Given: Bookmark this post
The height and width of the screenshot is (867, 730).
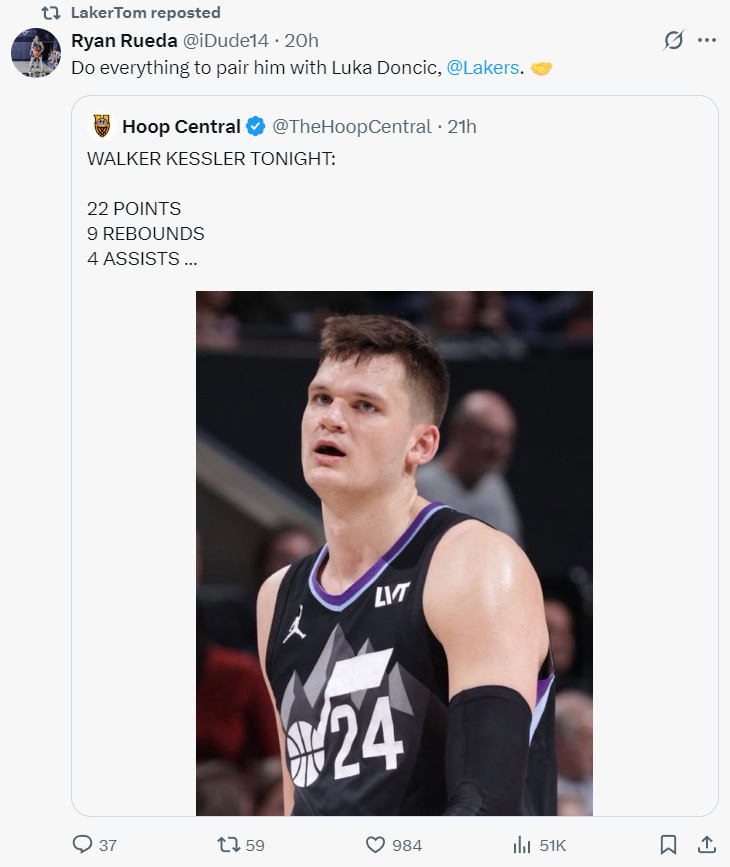Looking at the screenshot, I should pos(669,845).
